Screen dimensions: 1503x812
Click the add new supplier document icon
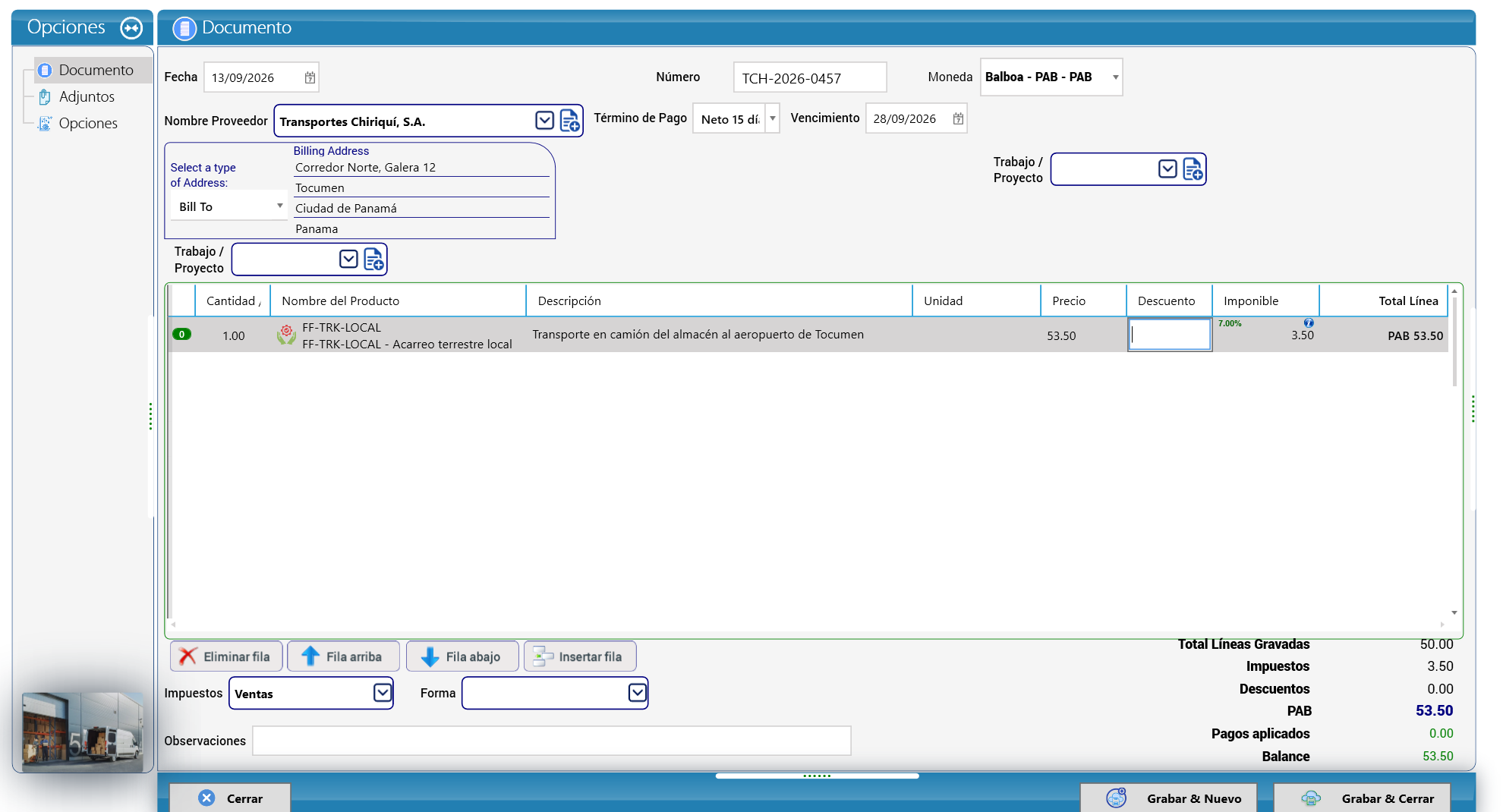pyautogui.click(x=570, y=121)
